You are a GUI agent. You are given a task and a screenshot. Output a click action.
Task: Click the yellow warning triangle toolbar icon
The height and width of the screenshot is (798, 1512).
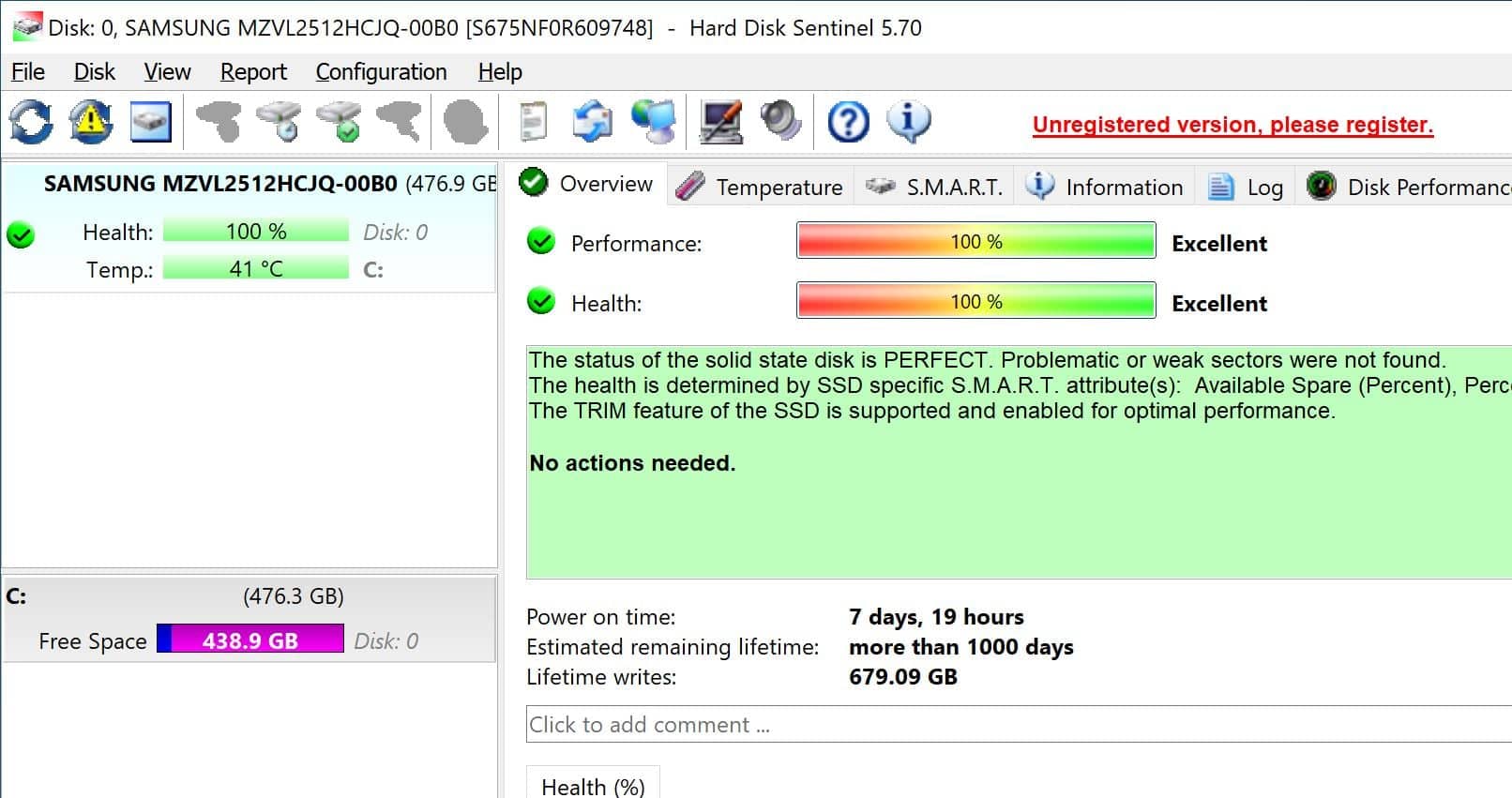point(91,122)
